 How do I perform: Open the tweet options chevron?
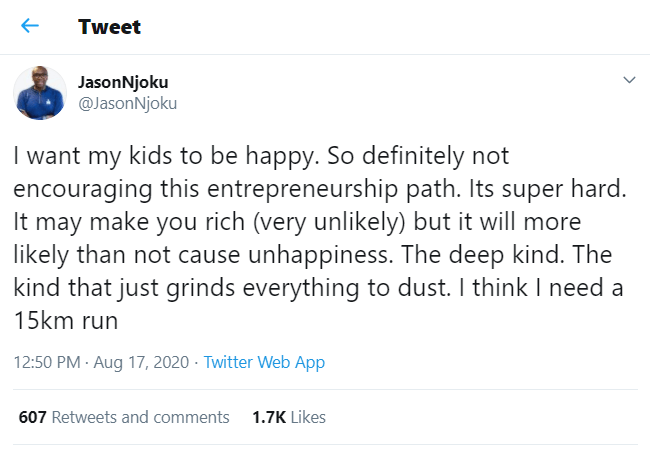(629, 80)
